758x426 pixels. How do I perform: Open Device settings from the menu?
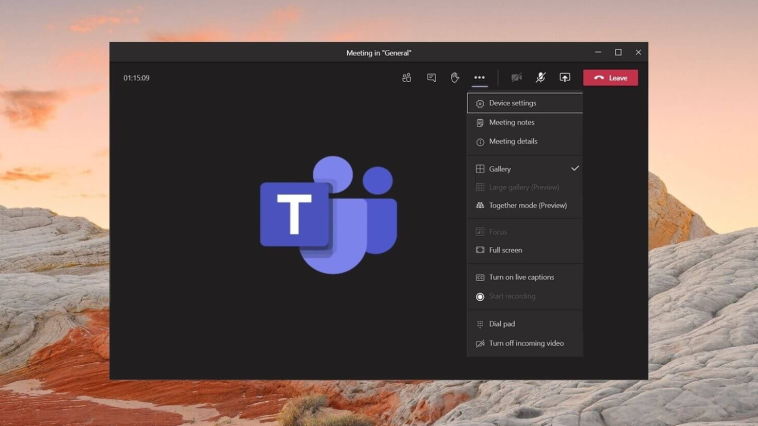pyautogui.click(x=525, y=103)
